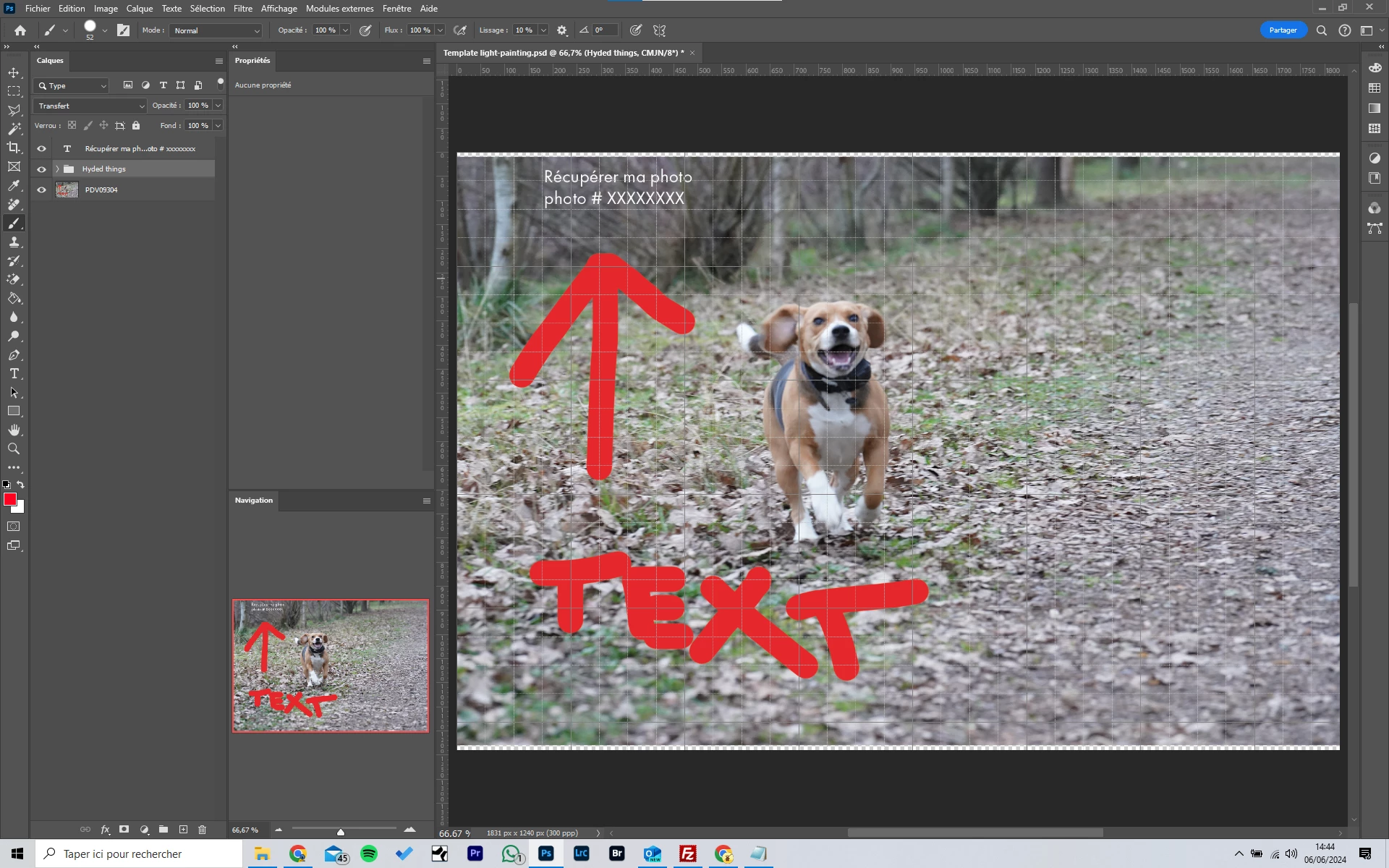Select the Clone Stamp tool
The image size is (1389, 868).
14,242
